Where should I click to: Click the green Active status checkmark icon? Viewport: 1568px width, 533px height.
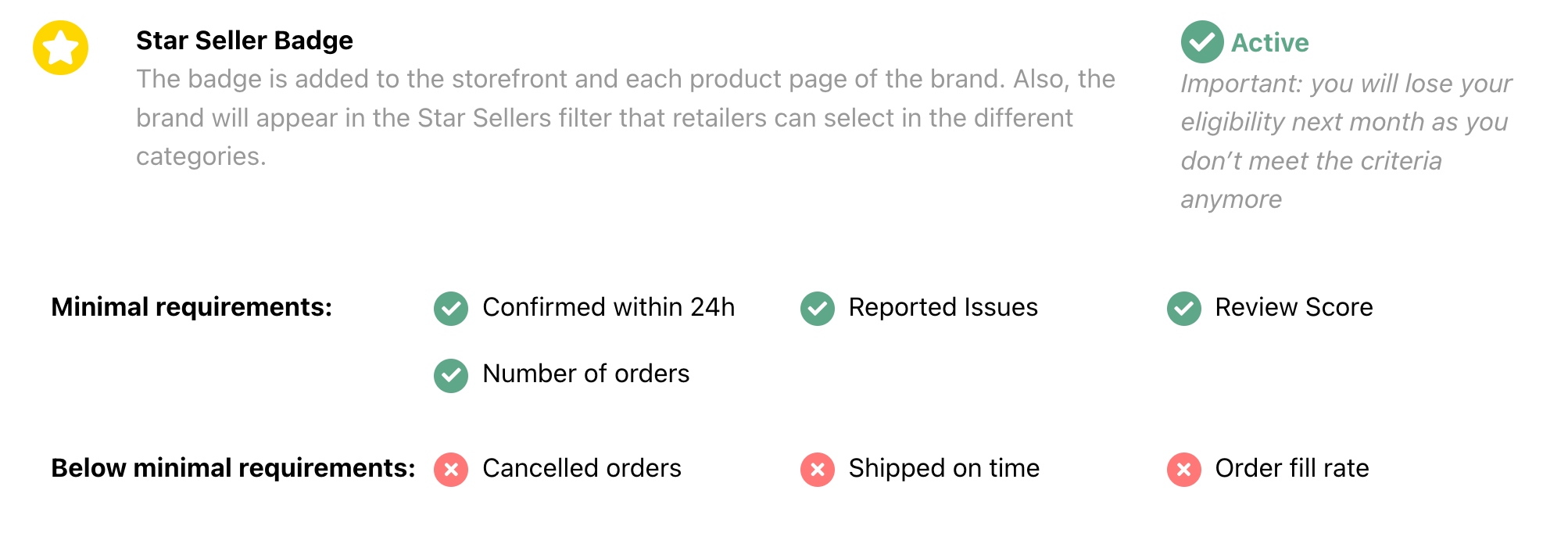[x=1202, y=42]
